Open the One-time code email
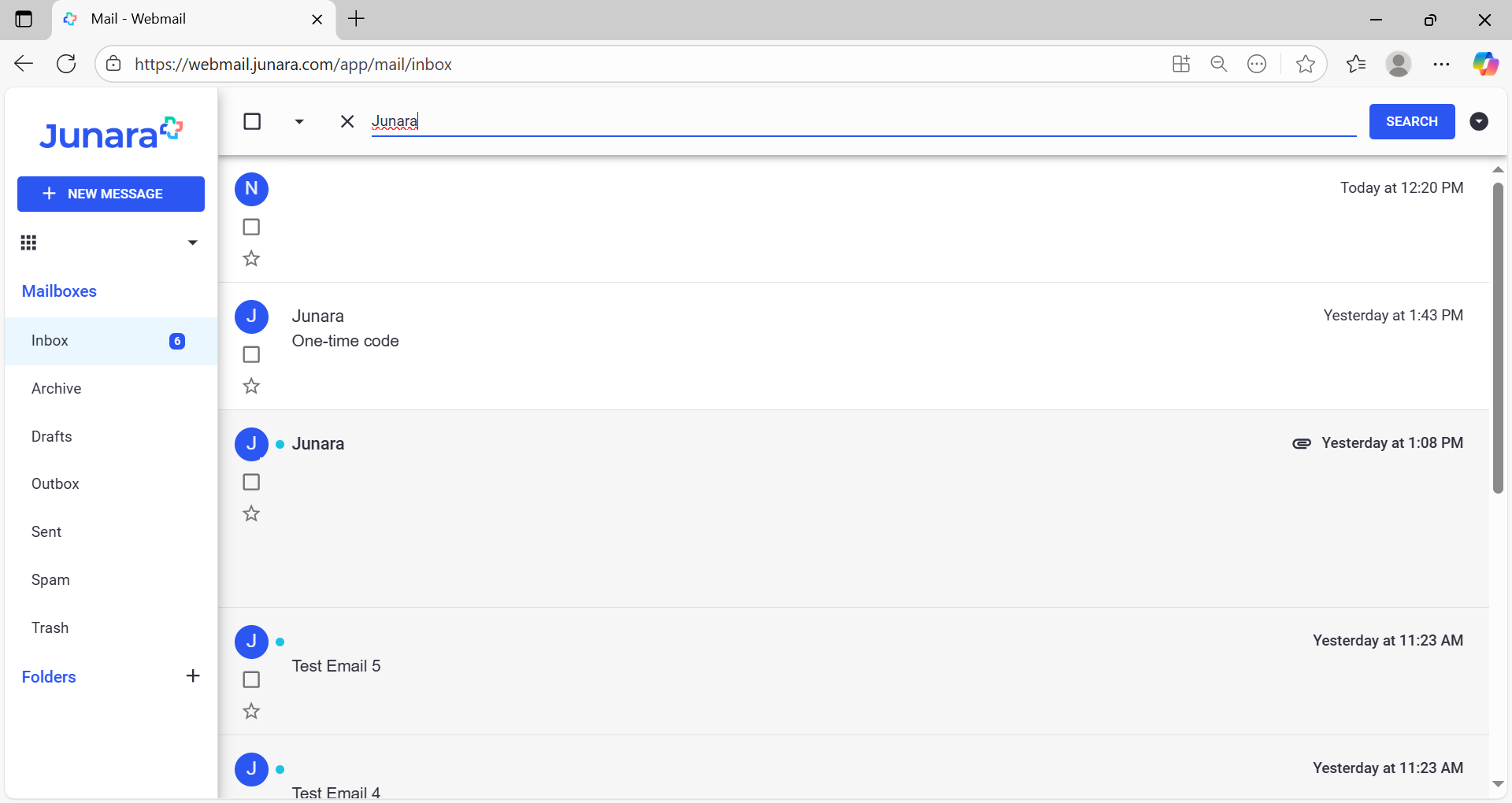This screenshot has width=1512, height=803. 854,346
